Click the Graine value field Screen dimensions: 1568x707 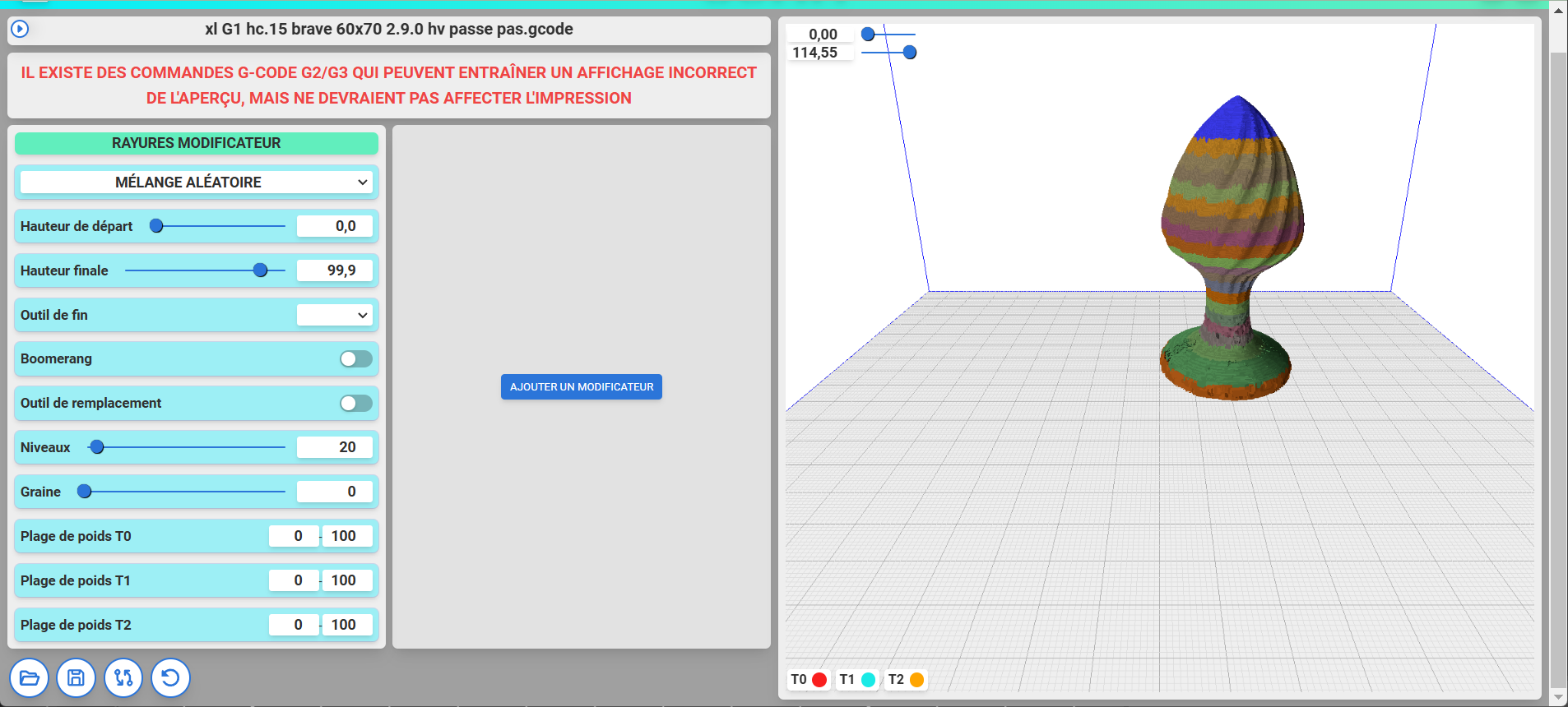pyautogui.click(x=335, y=492)
